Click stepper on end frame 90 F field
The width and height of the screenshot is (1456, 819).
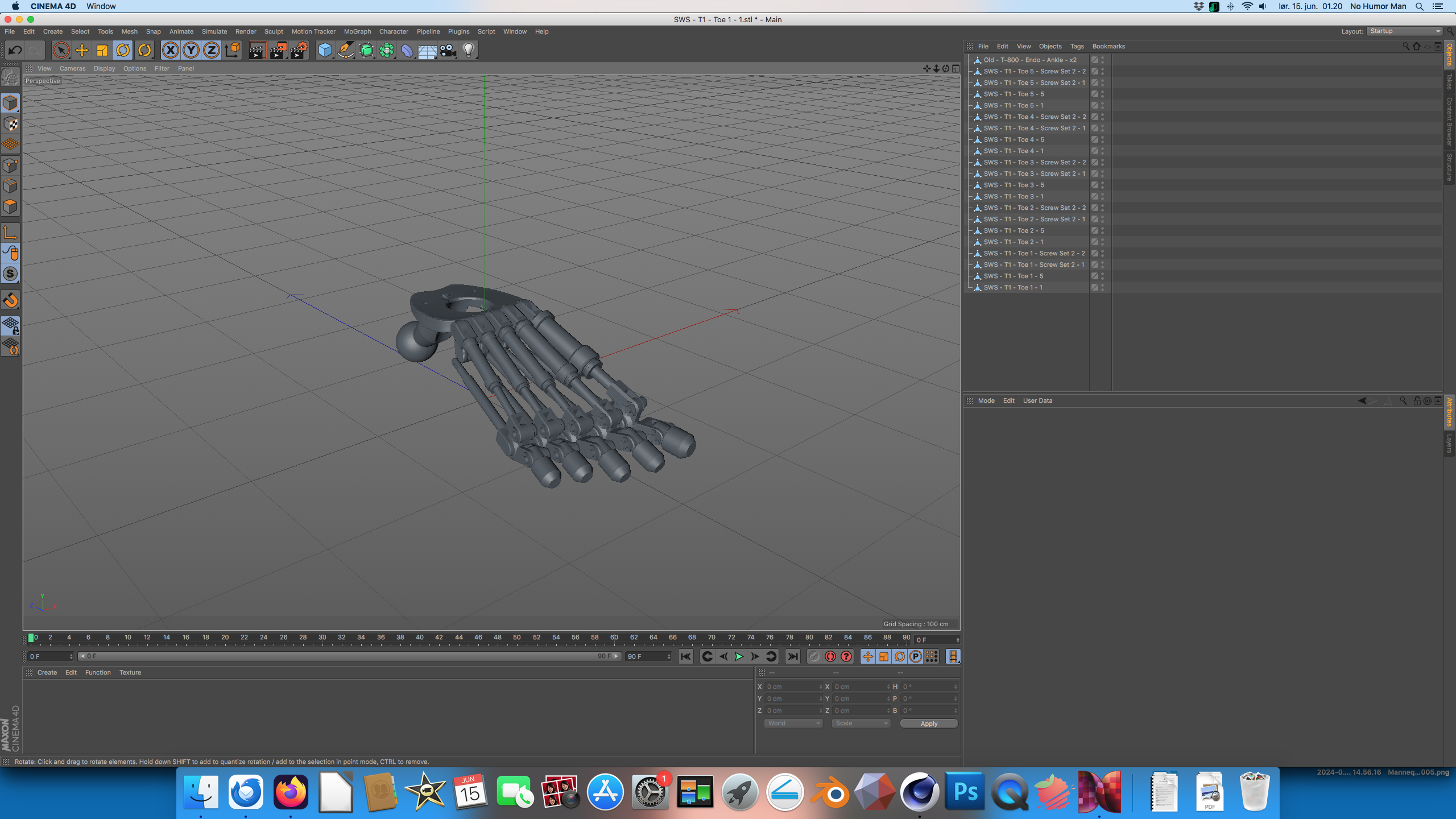(x=669, y=656)
